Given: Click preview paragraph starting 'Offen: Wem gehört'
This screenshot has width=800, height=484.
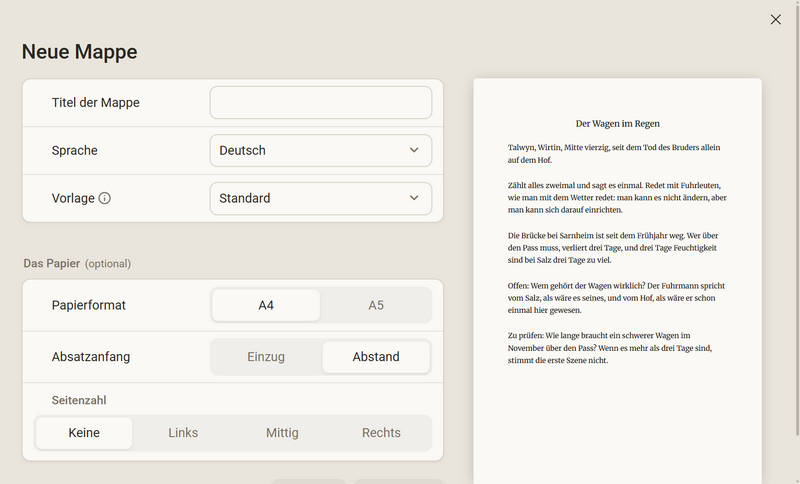Looking at the screenshot, I should (x=616, y=298).
